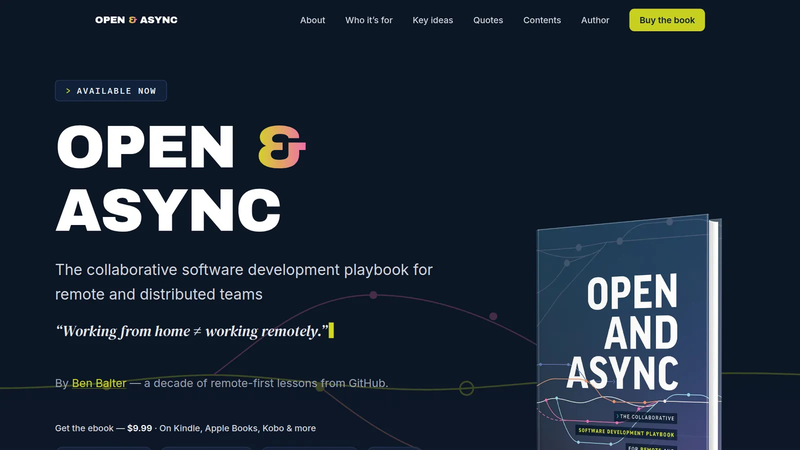Click the large Open & Async headline

tap(181, 178)
